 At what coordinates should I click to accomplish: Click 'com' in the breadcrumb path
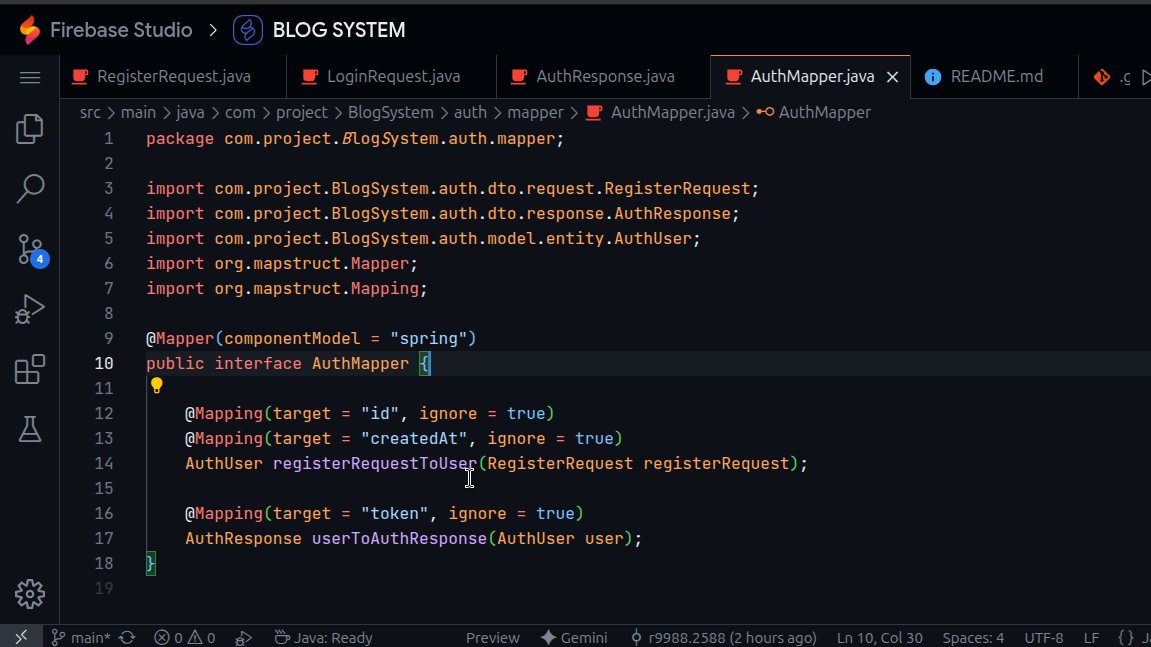click(240, 112)
